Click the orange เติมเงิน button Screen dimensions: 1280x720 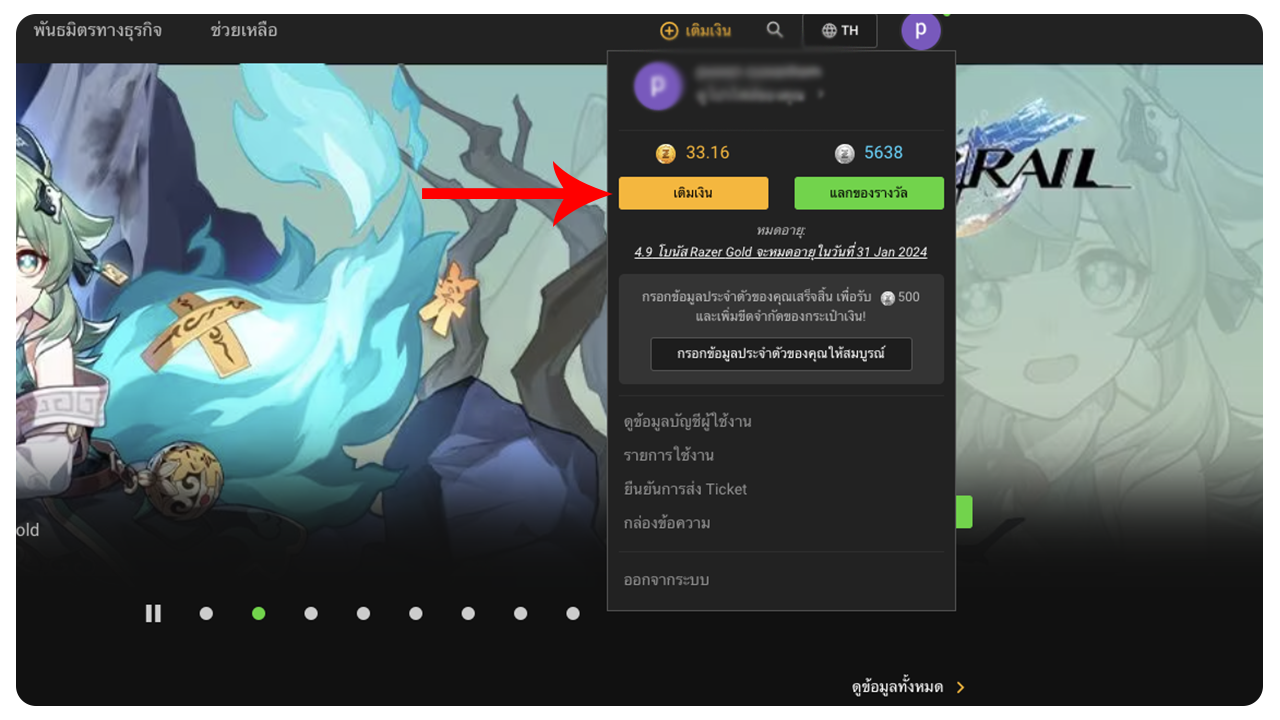tap(693, 193)
